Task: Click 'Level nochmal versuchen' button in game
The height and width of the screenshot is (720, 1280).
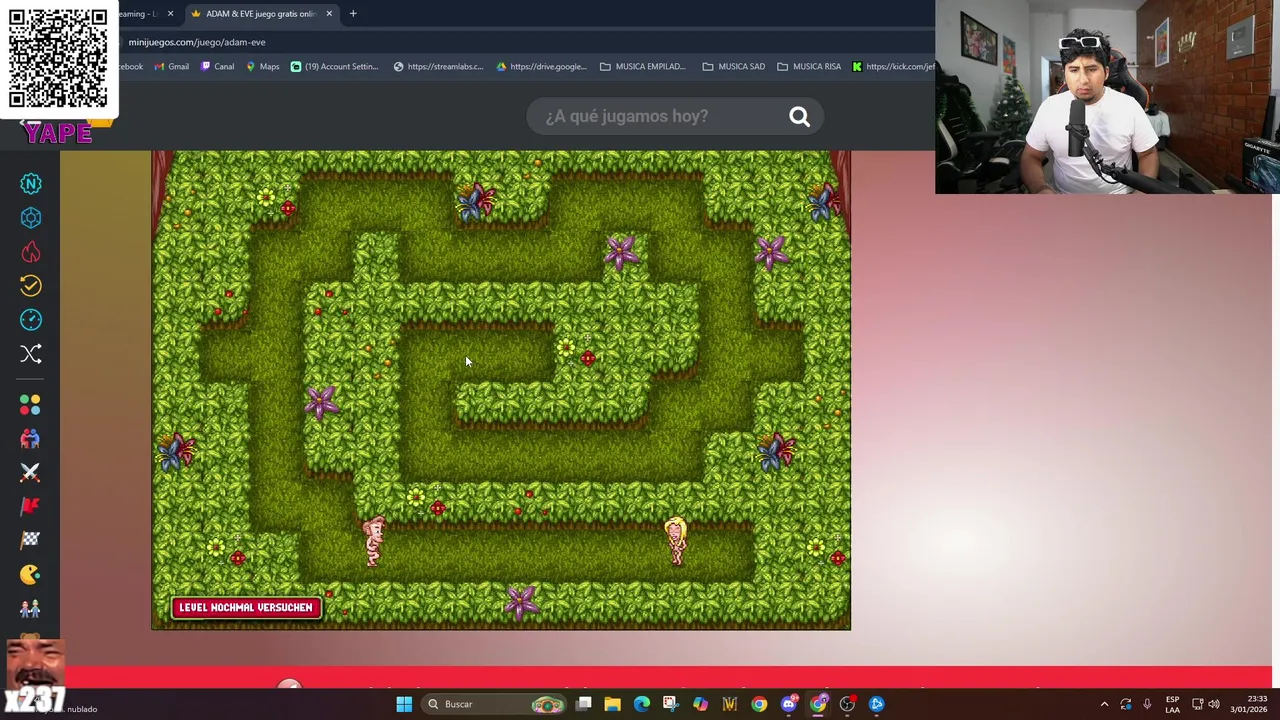Action: (246, 607)
